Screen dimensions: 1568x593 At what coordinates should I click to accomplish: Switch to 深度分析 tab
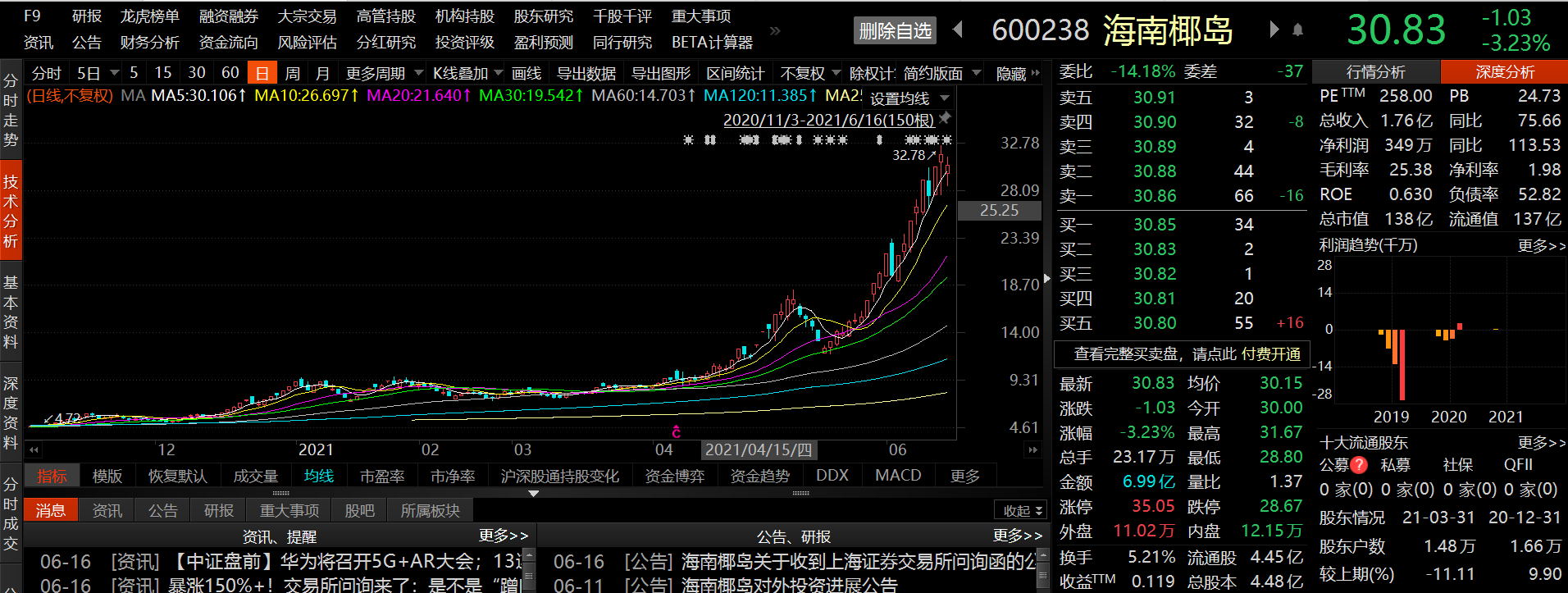point(1504,72)
